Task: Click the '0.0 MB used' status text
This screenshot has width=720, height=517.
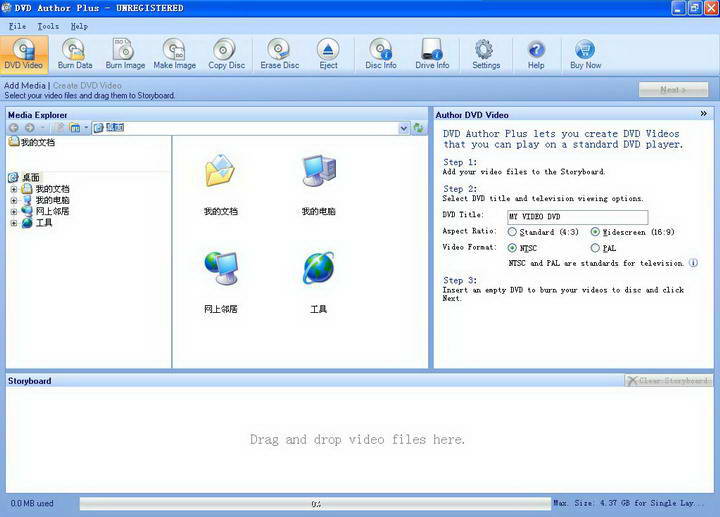Action: pos(32,503)
